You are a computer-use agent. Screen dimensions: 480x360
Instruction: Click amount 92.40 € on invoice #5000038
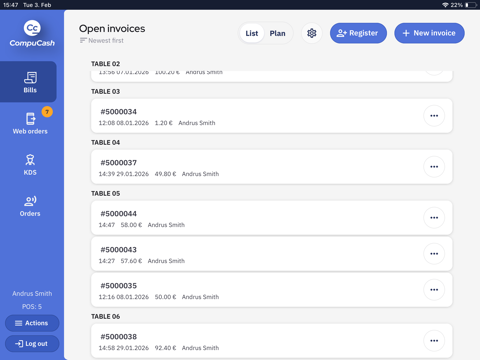click(165, 348)
